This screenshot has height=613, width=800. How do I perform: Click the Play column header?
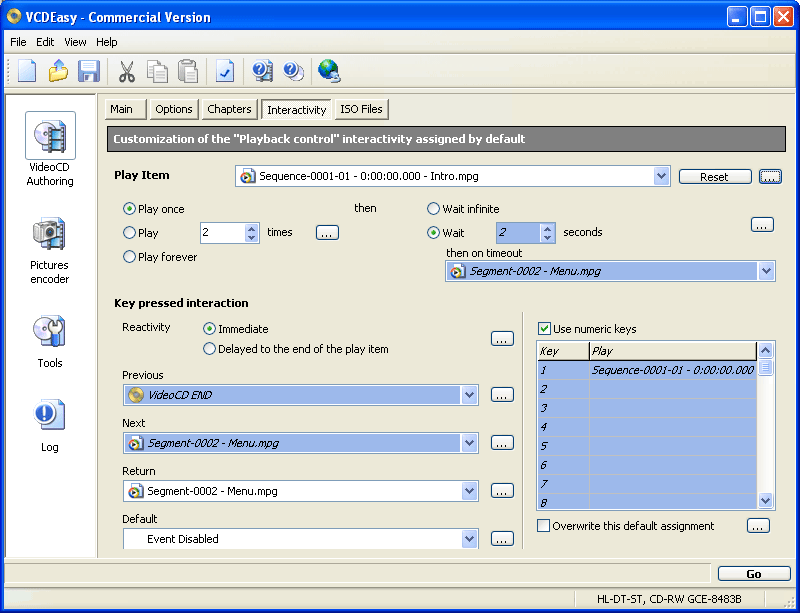tap(673, 351)
